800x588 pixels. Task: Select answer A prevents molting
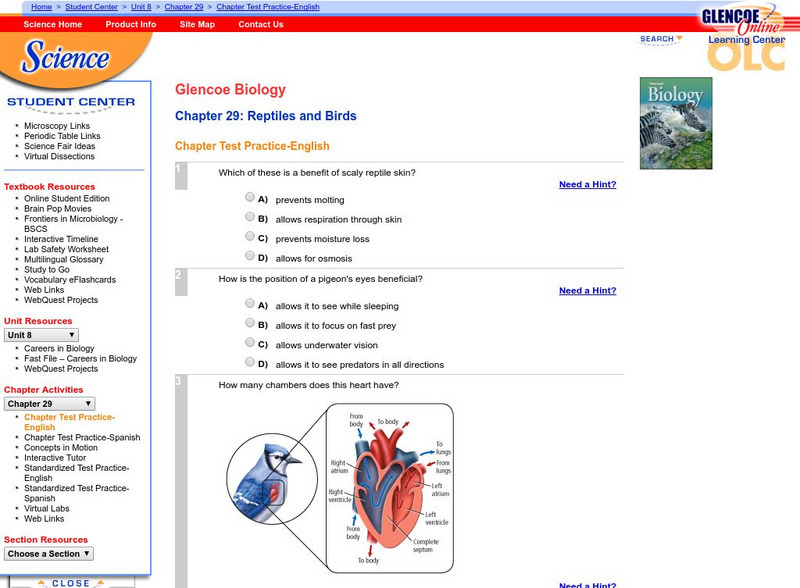point(249,197)
